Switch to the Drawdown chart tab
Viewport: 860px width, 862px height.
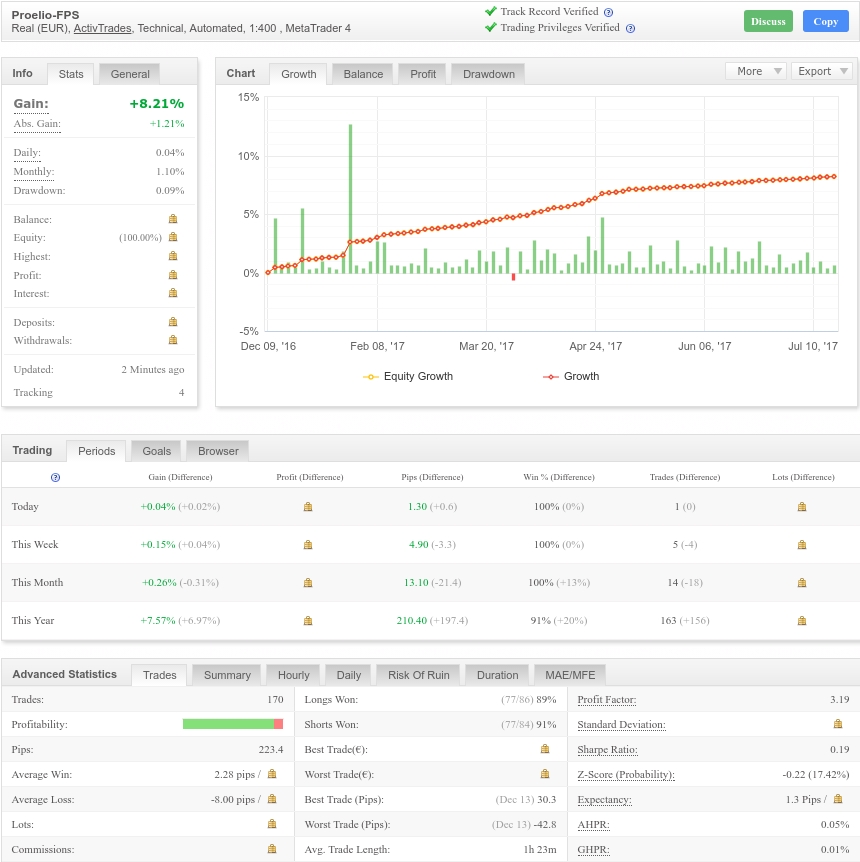tap(488, 74)
